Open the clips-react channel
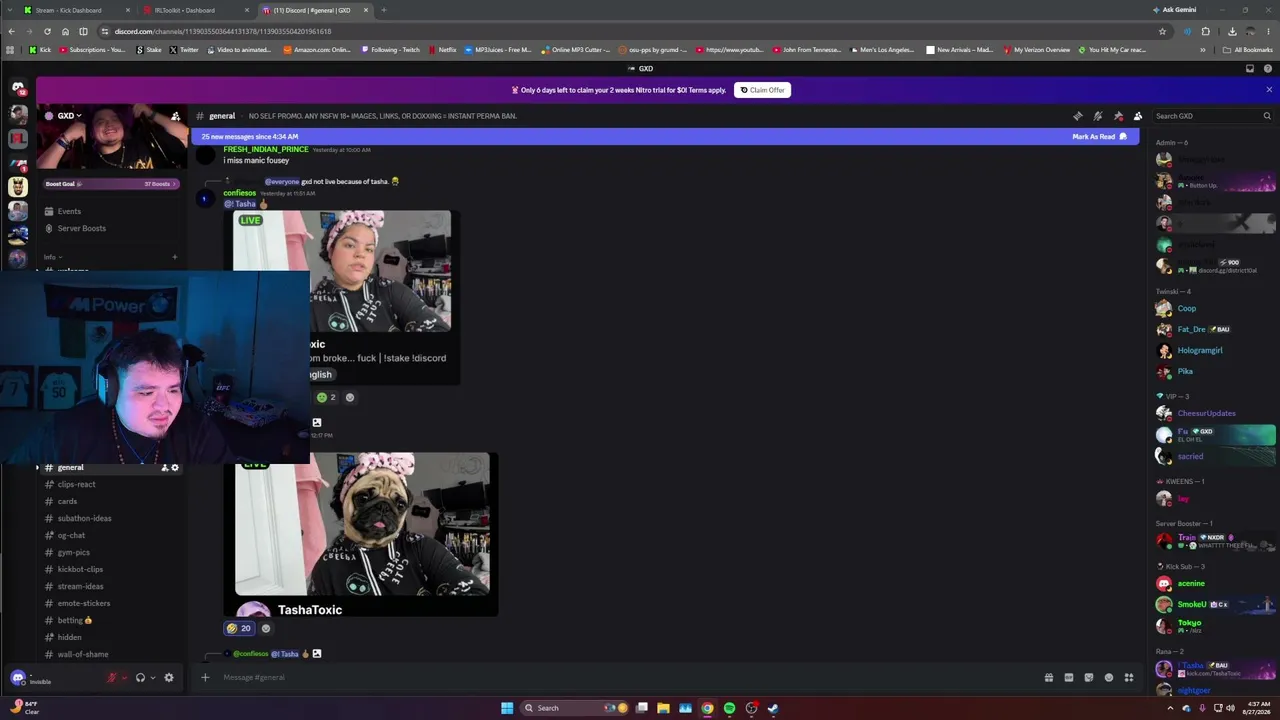The height and width of the screenshot is (720, 1280). point(77,484)
